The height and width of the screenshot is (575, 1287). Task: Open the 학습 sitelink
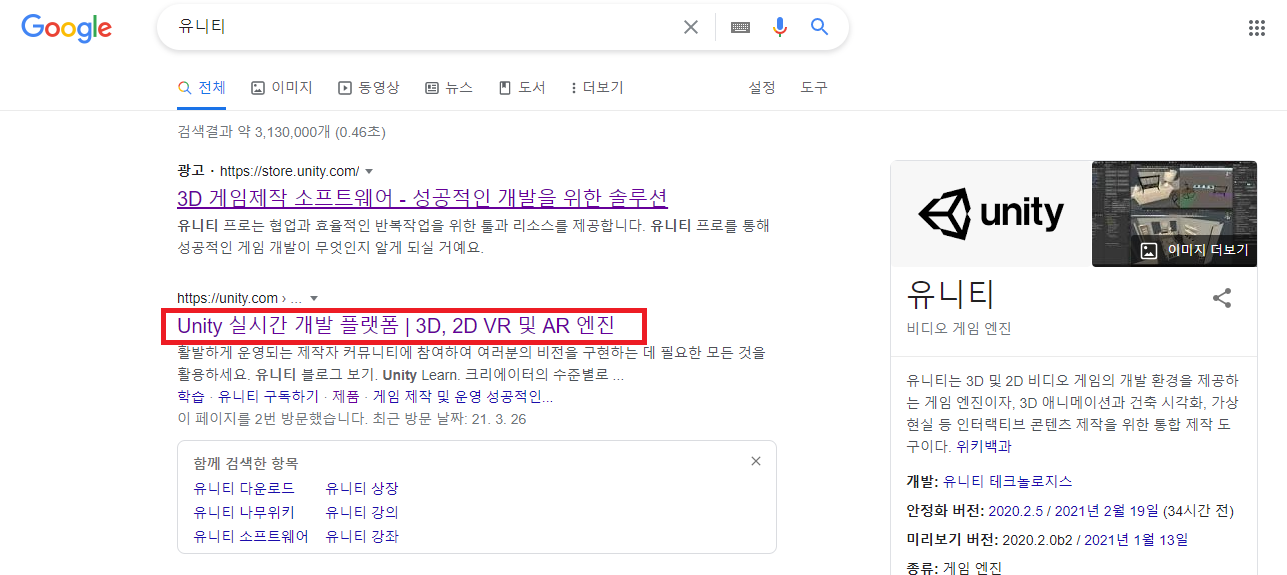pyautogui.click(x=190, y=397)
